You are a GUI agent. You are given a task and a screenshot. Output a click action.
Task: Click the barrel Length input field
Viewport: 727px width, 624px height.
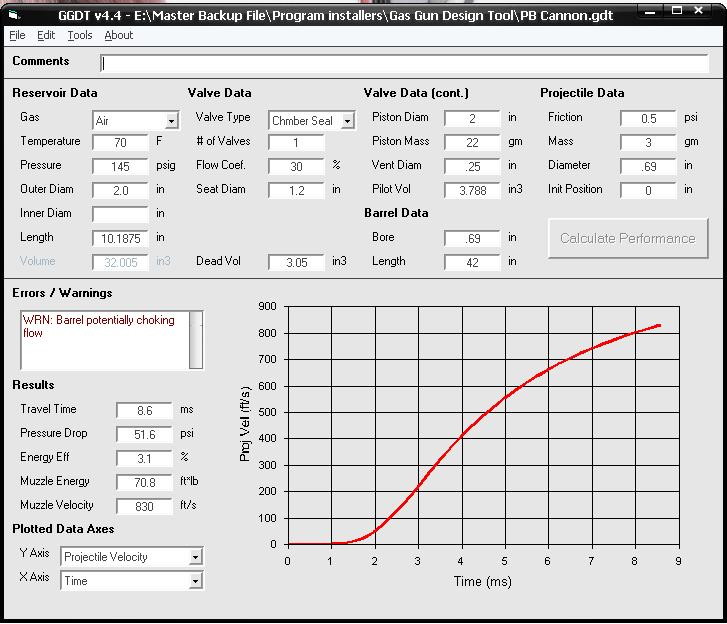point(472,262)
